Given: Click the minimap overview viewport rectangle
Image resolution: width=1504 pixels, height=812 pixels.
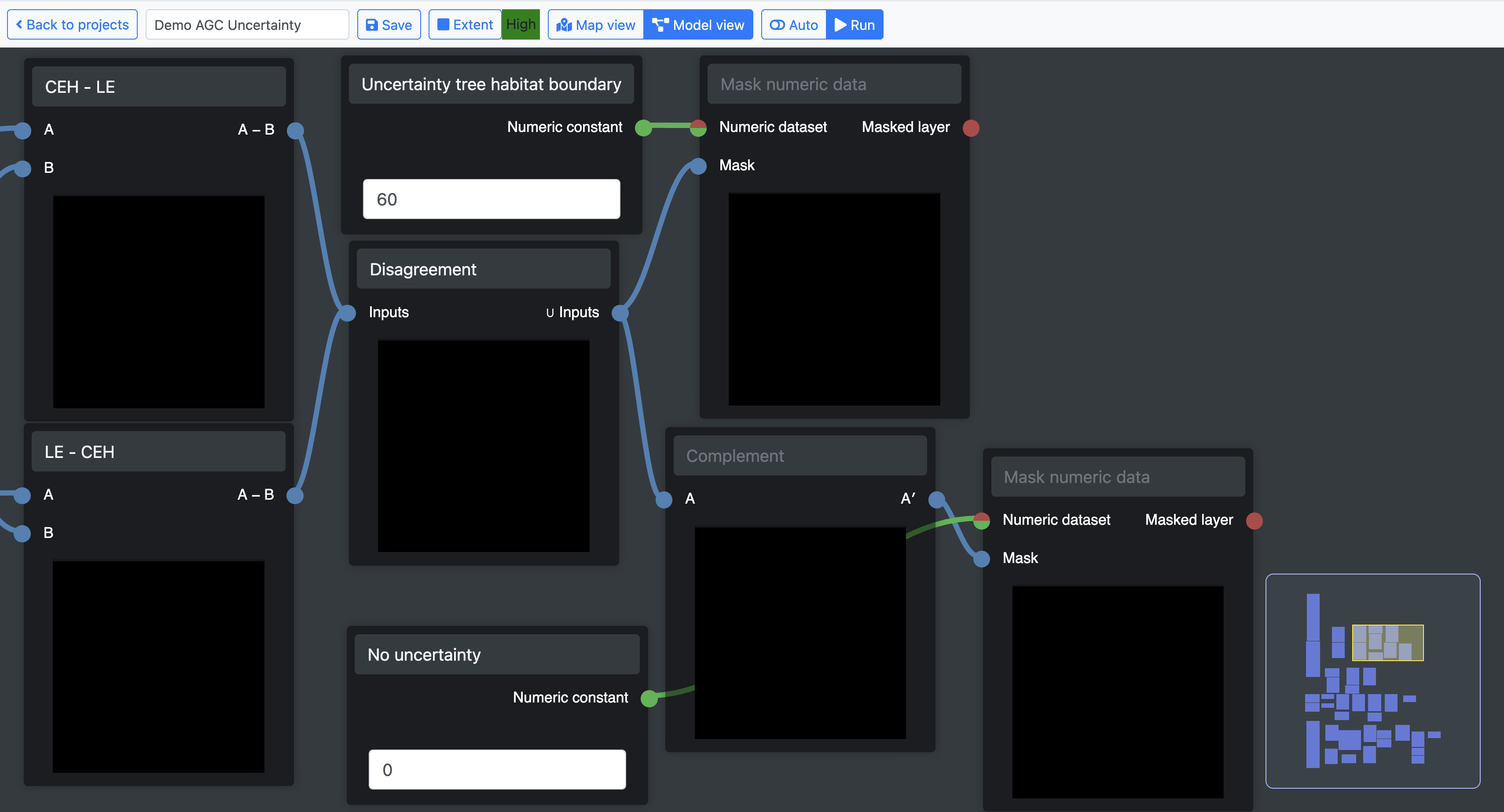Looking at the screenshot, I should pos(1387,643).
